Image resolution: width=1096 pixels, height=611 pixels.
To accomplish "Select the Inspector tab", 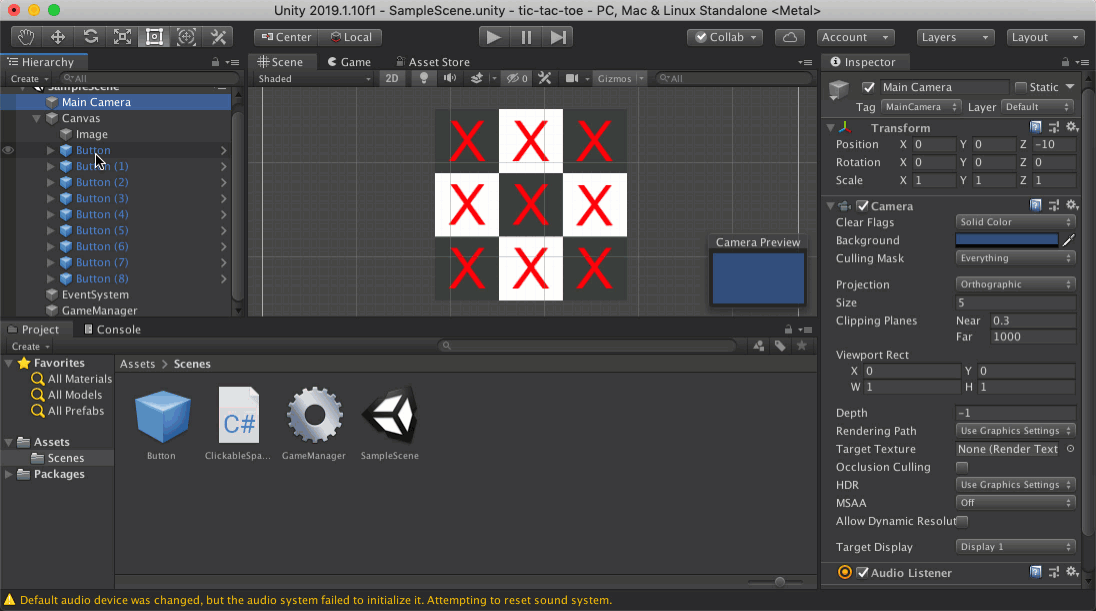I will [x=863, y=62].
